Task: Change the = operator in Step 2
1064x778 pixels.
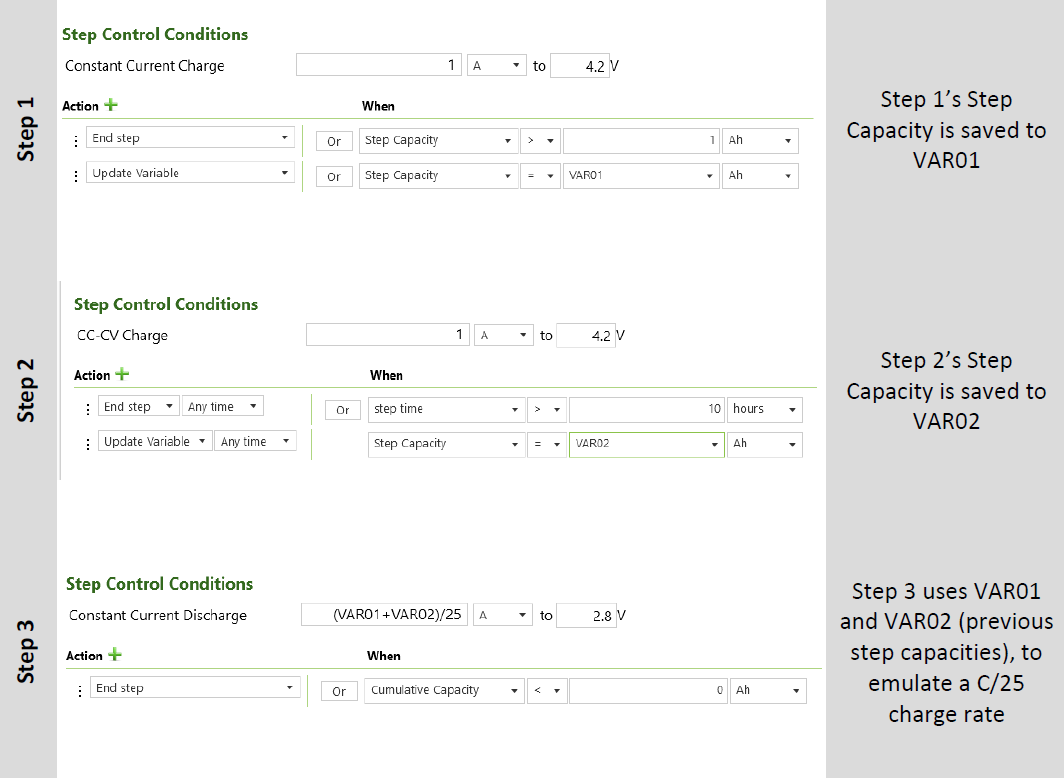Action: click(547, 444)
